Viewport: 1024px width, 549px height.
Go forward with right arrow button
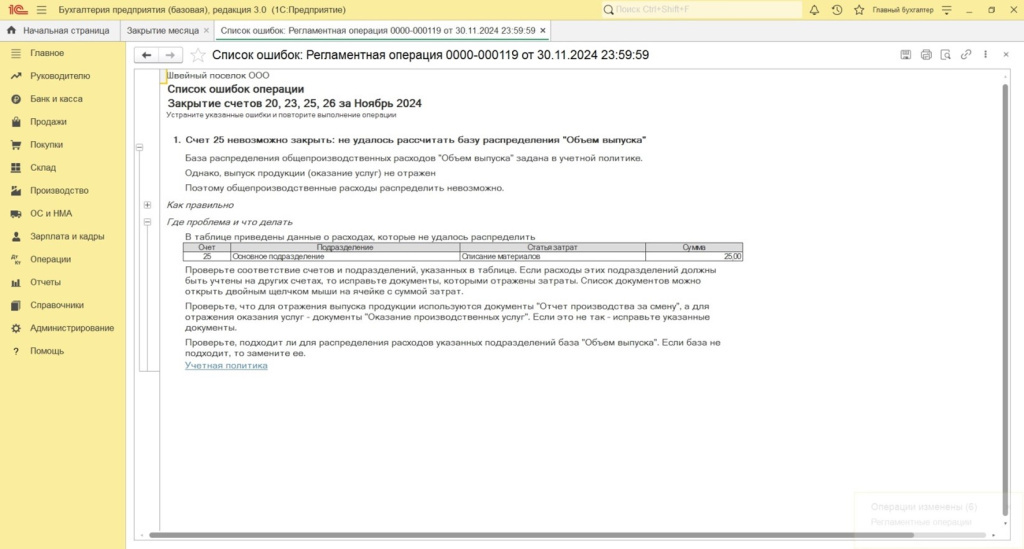click(x=170, y=55)
